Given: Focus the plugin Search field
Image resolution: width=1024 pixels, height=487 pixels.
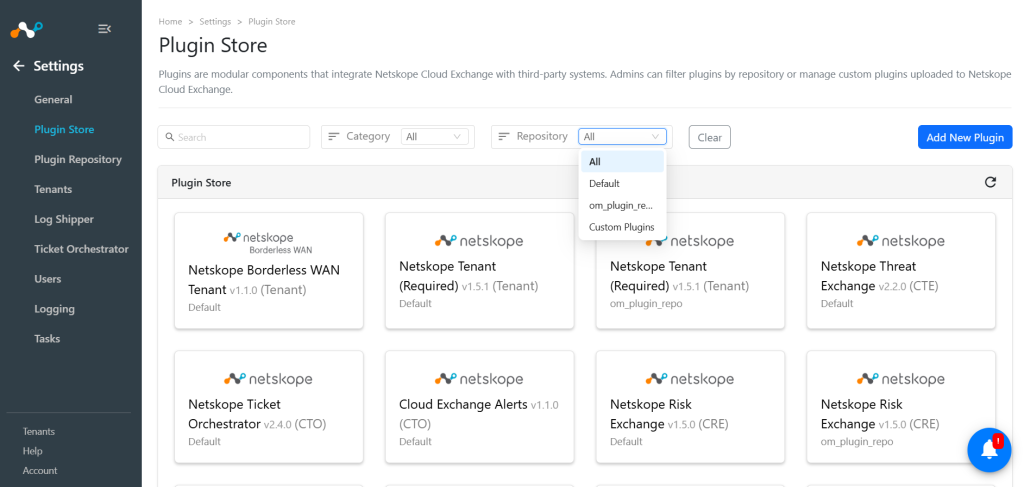Looking at the screenshot, I should coord(233,137).
